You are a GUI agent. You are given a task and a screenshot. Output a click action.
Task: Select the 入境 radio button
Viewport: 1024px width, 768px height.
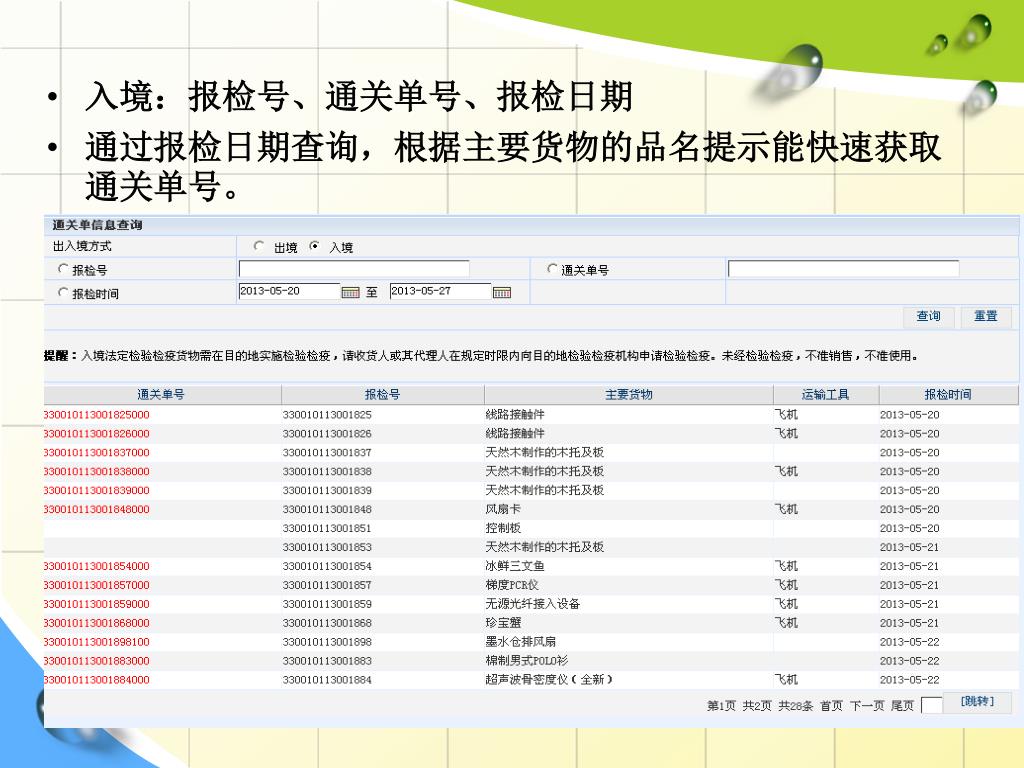[x=315, y=246]
